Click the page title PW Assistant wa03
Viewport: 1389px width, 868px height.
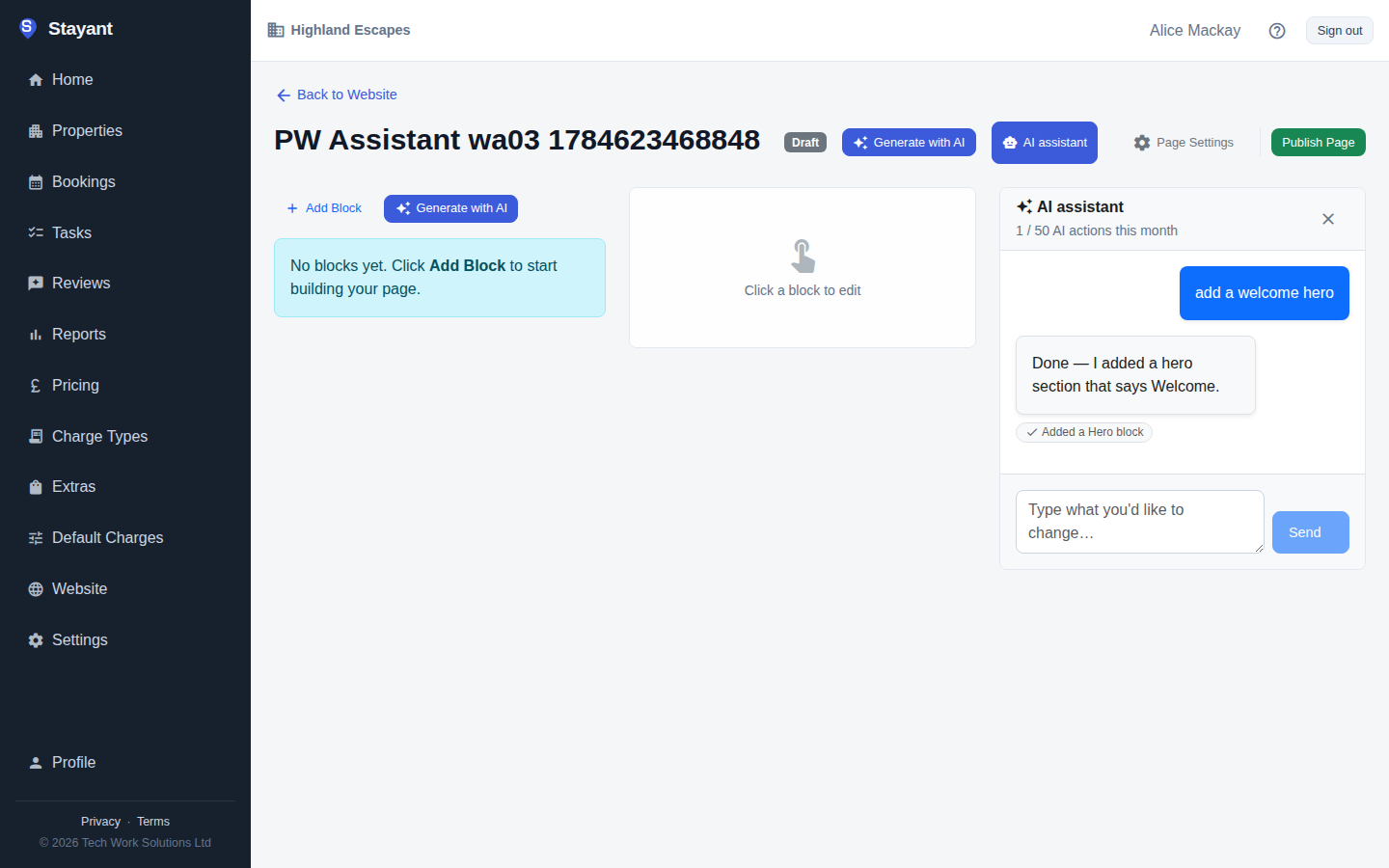517,140
